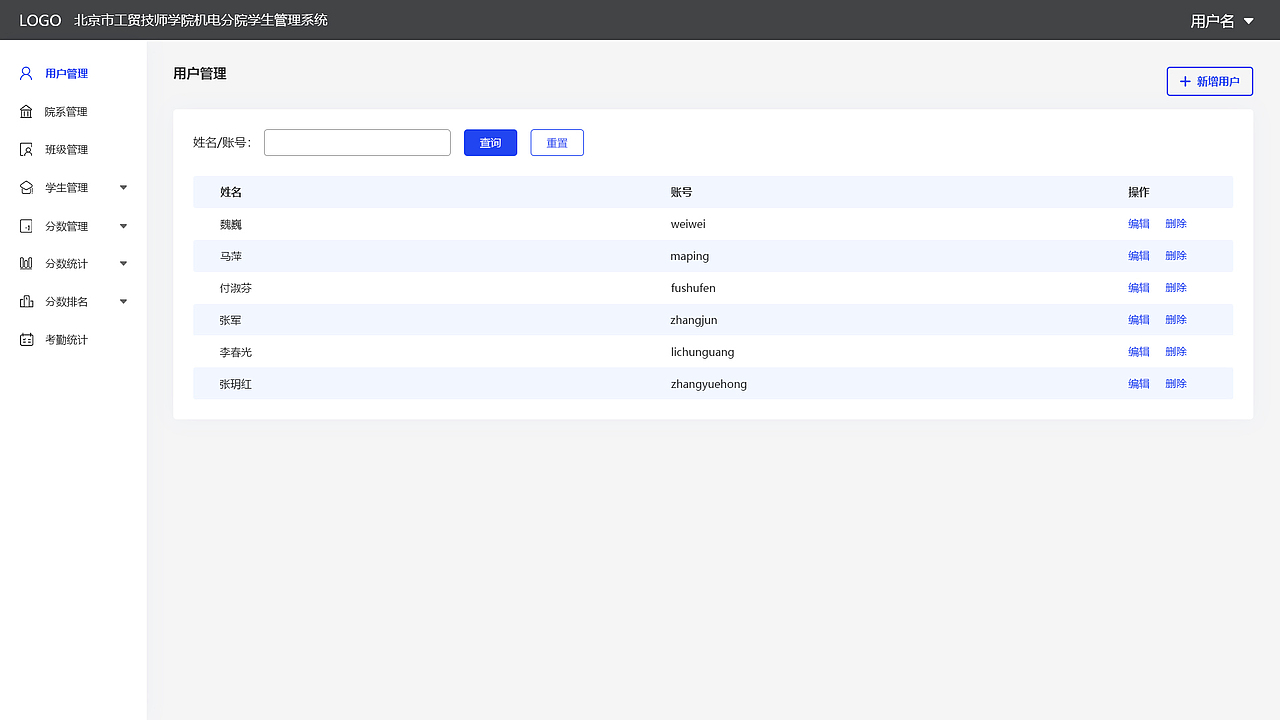Click the 重置 button

click(557, 143)
